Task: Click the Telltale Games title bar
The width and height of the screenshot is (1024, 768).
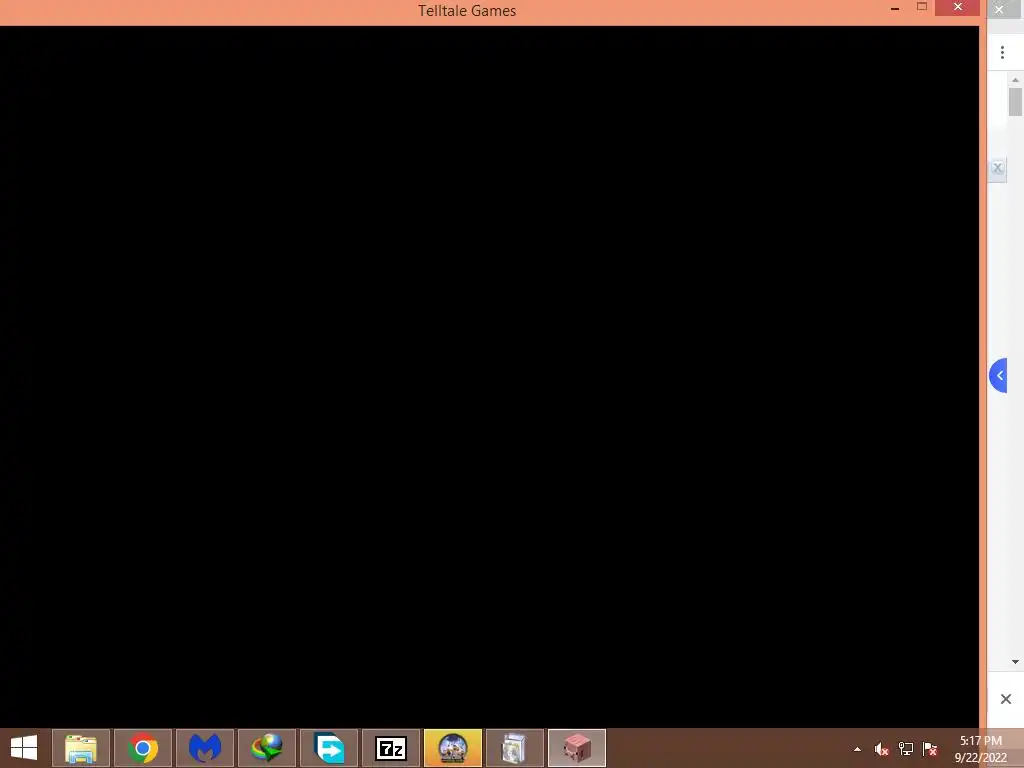Action: [467, 10]
